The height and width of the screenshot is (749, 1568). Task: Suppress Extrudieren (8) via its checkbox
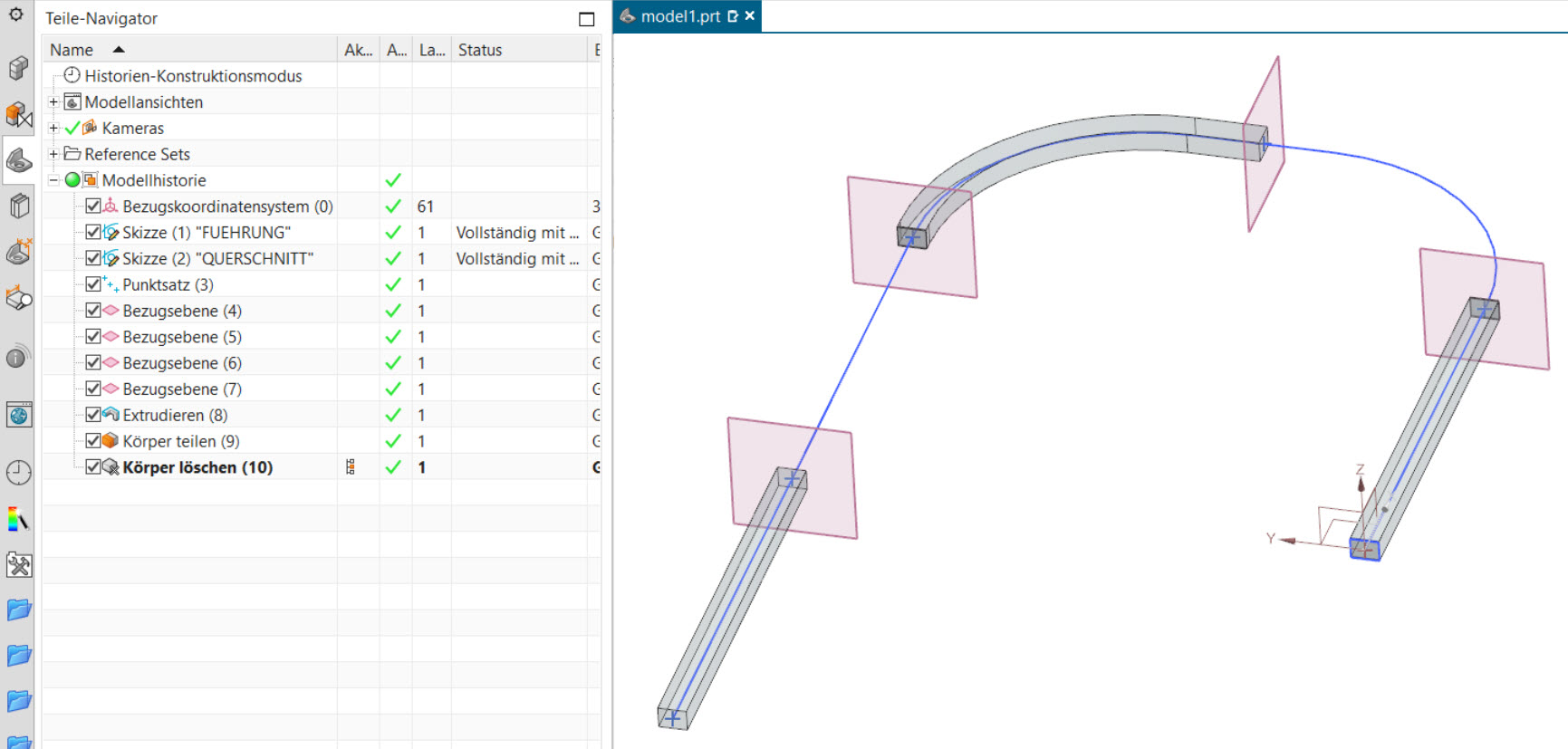pyautogui.click(x=93, y=415)
